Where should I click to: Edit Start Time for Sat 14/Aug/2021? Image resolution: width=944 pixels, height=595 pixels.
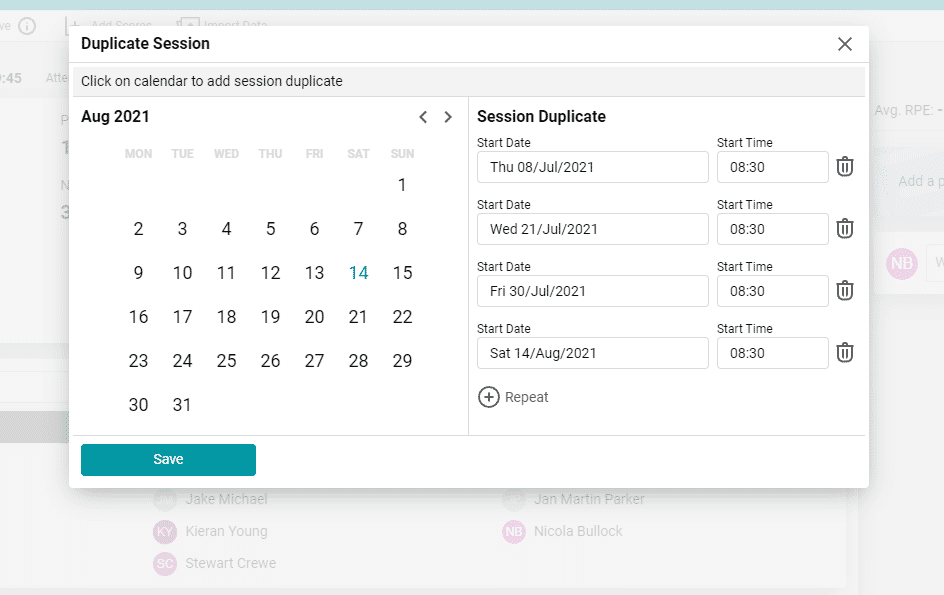pyautogui.click(x=772, y=353)
